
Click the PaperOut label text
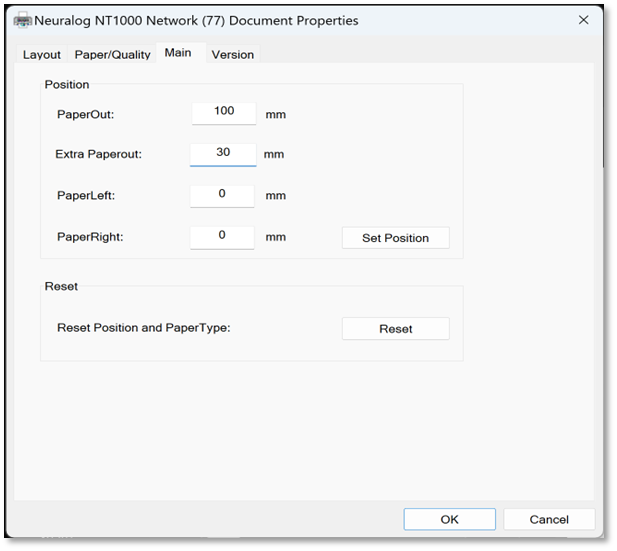click(x=86, y=115)
